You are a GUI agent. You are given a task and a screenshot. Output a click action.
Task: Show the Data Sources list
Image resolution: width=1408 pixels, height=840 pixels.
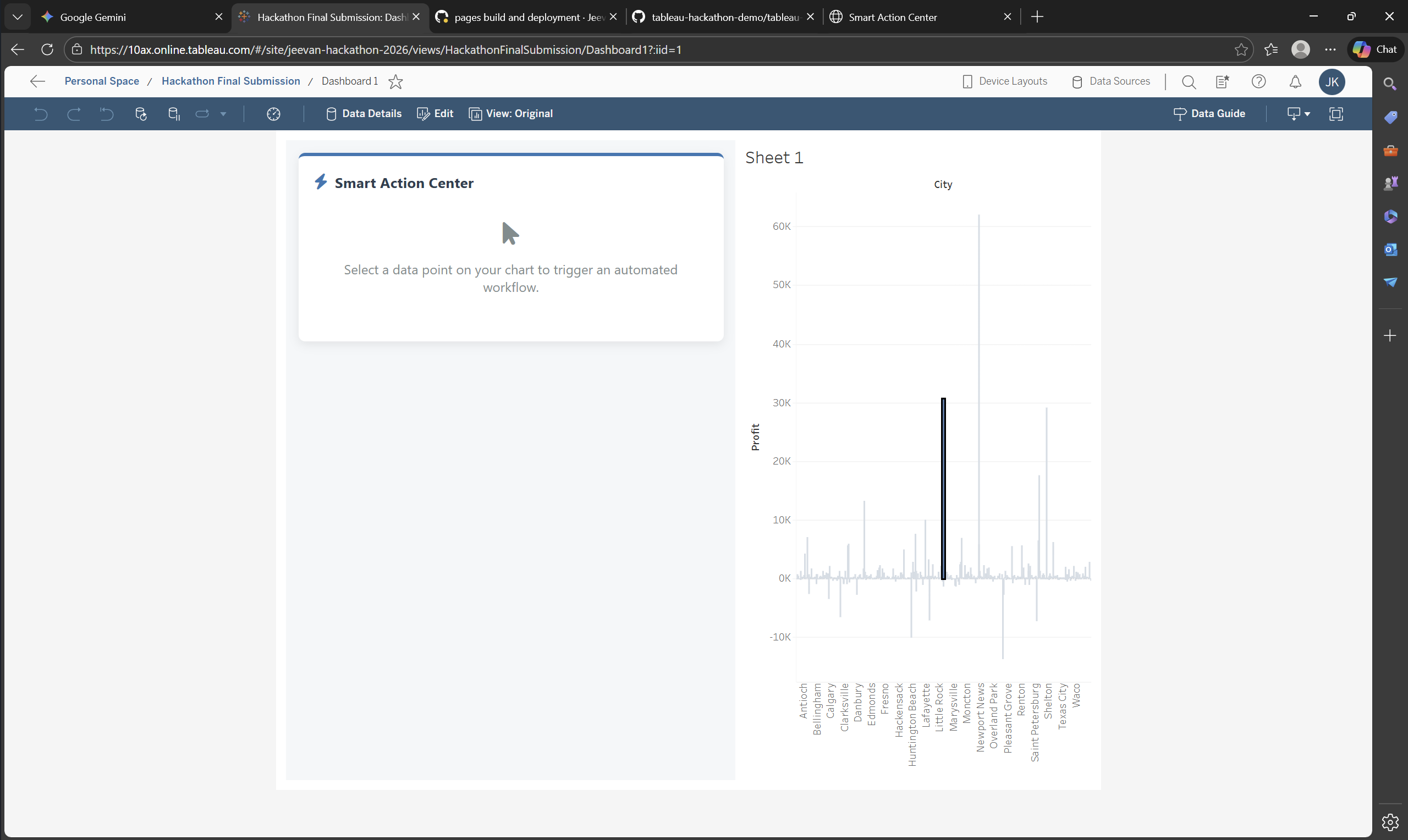[1110, 81]
